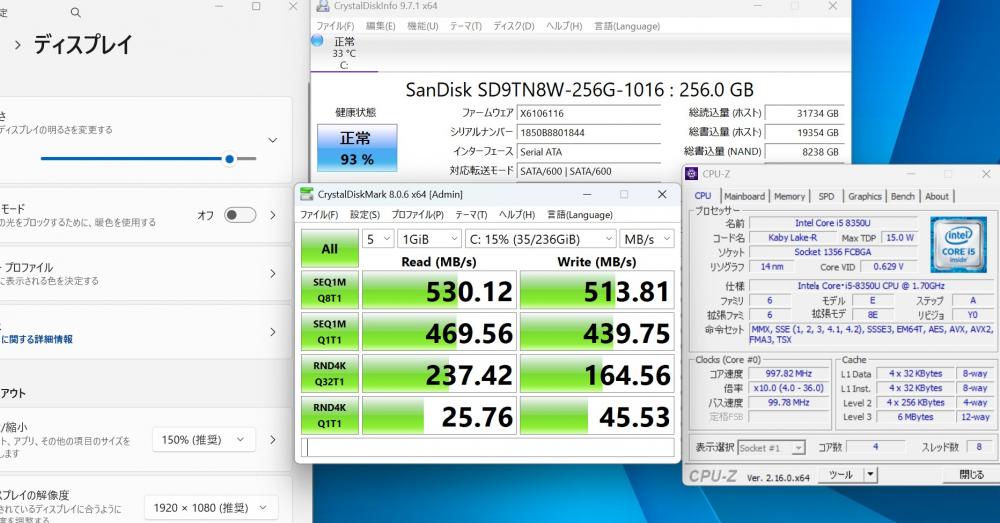Screen dimensions: 1000x523
Task: Click the CPU-Z ツール button
Action: [841, 475]
